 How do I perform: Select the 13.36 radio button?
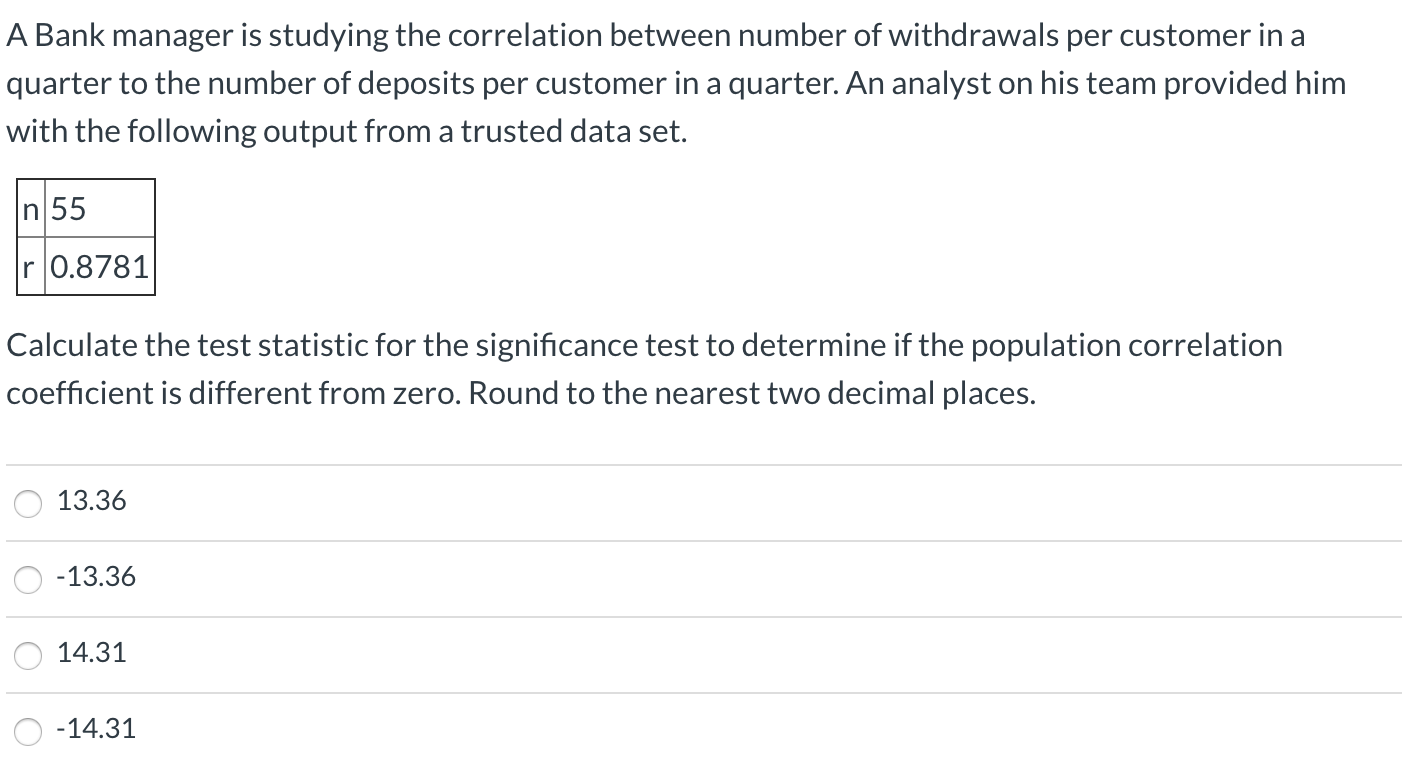(28, 504)
